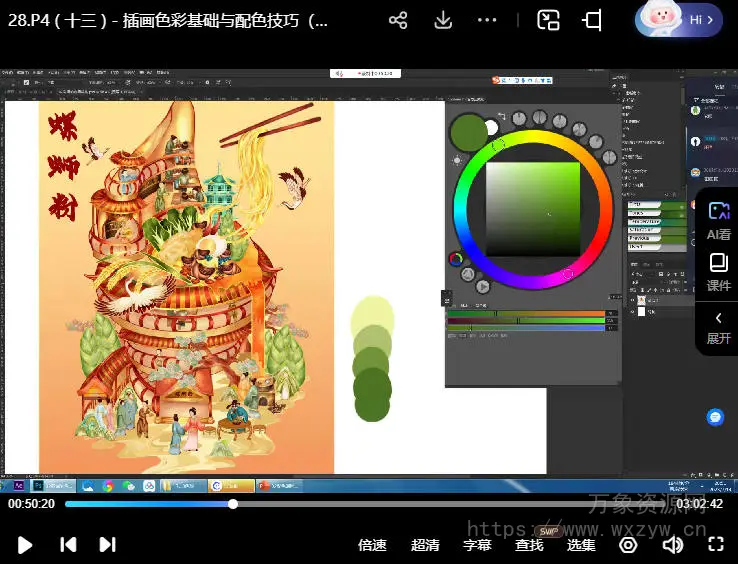Expand the sidebar with 展开 chevron
The width and height of the screenshot is (738, 564).
tap(718, 327)
